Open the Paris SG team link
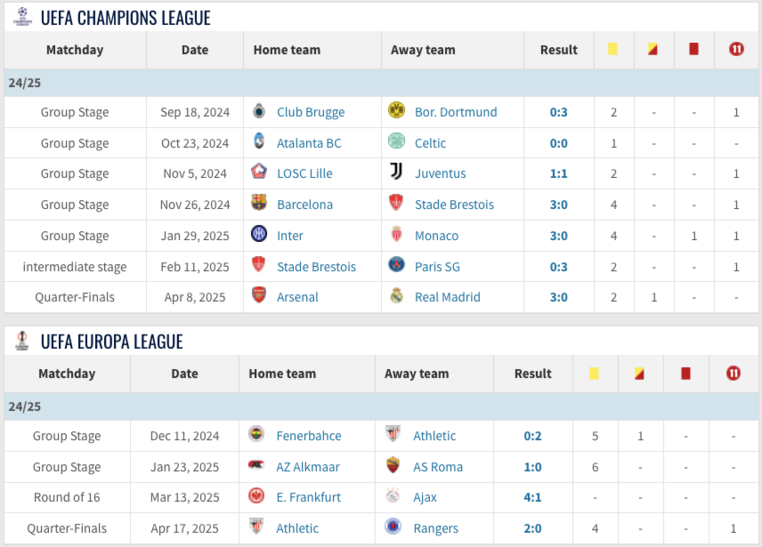The height and width of the screenshot is (547, 762). pos(447,267)
